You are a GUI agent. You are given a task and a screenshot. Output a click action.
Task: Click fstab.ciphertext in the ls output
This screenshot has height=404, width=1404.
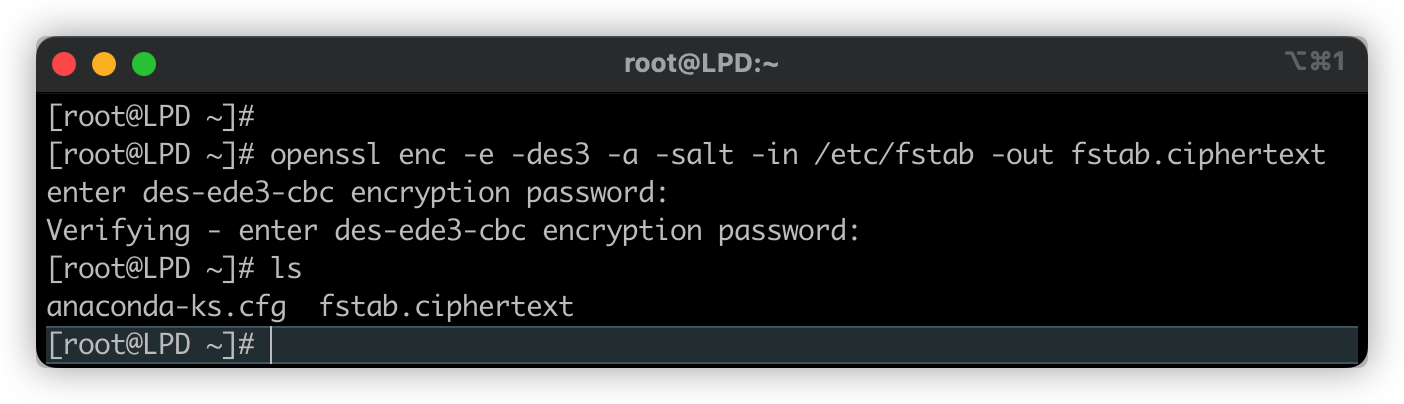tap(446, 306)
